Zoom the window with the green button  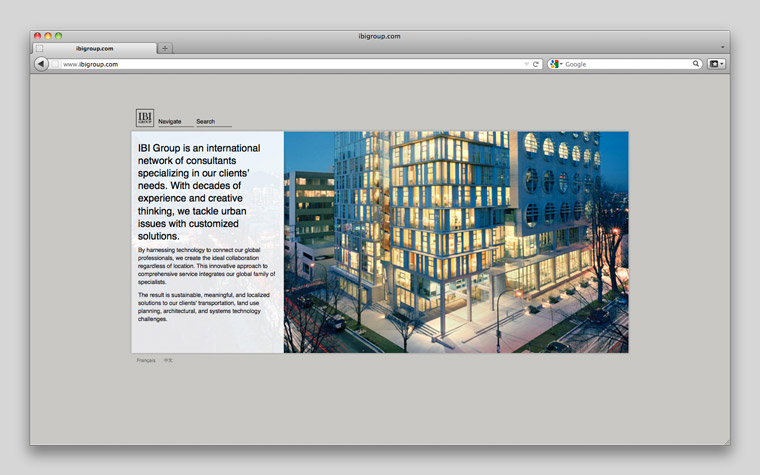click(58, 36)
